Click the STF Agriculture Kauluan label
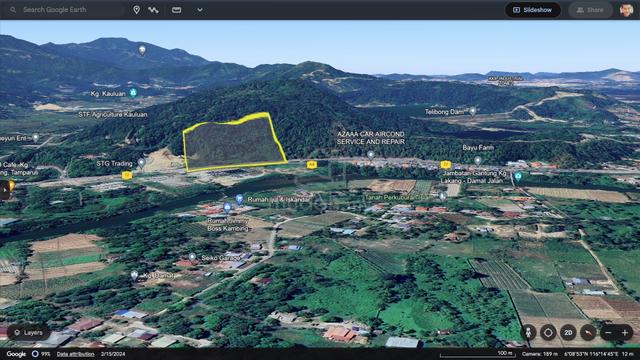This screenshot has width=640, height=360. [113, 115]
